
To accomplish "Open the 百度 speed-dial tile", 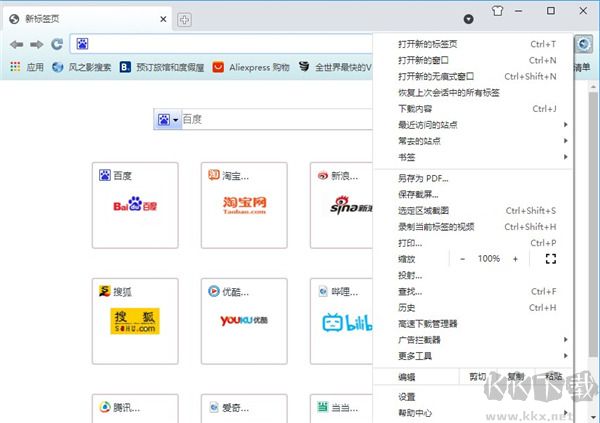I will pyautogui.click(x=135, y=205).
